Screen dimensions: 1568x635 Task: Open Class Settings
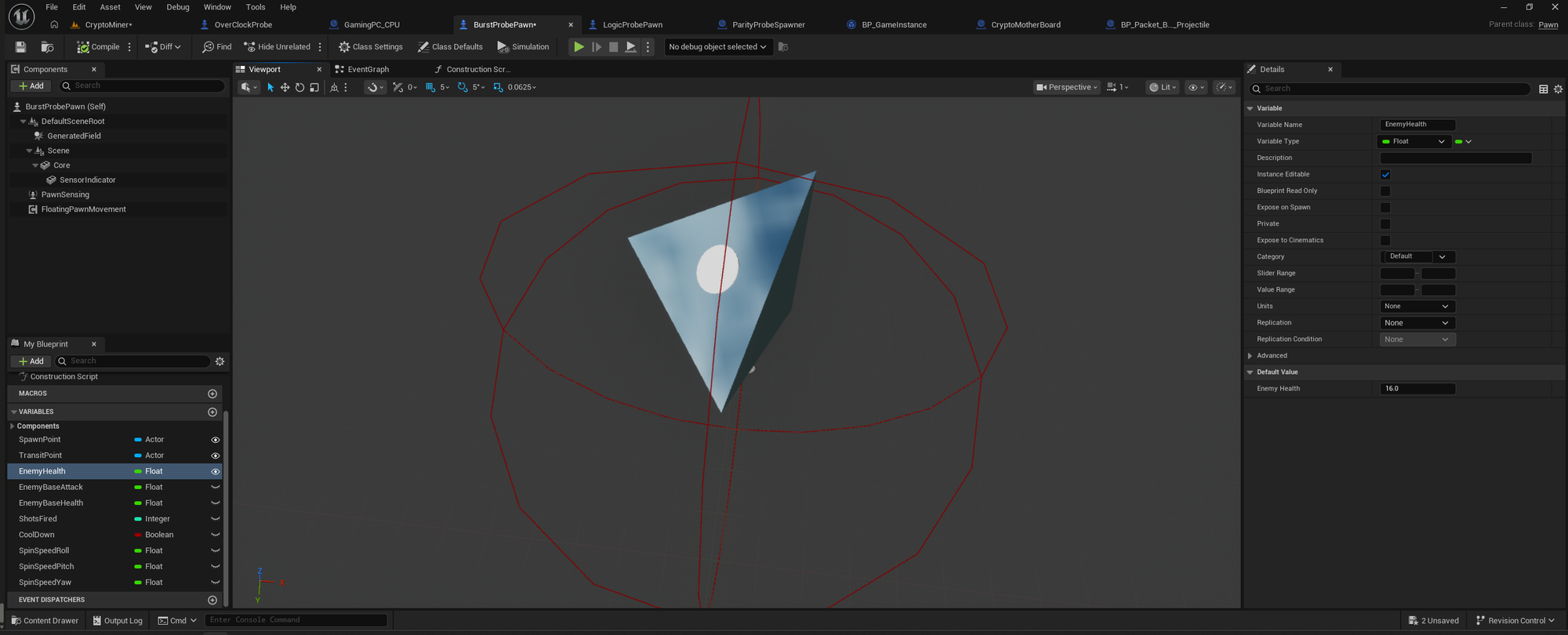[x=371, y=47]
